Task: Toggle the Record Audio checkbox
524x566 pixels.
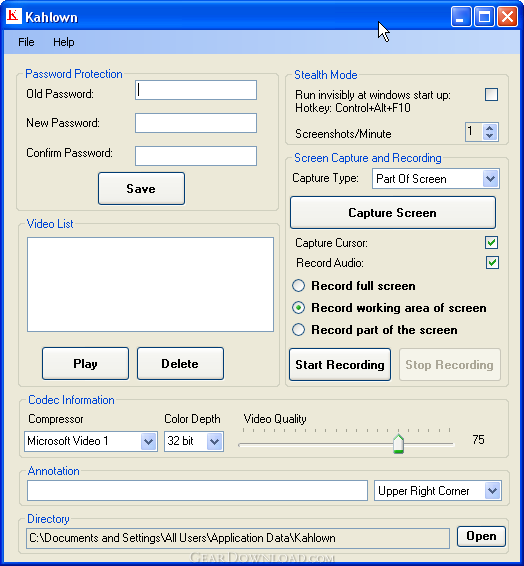Action: 492,262
